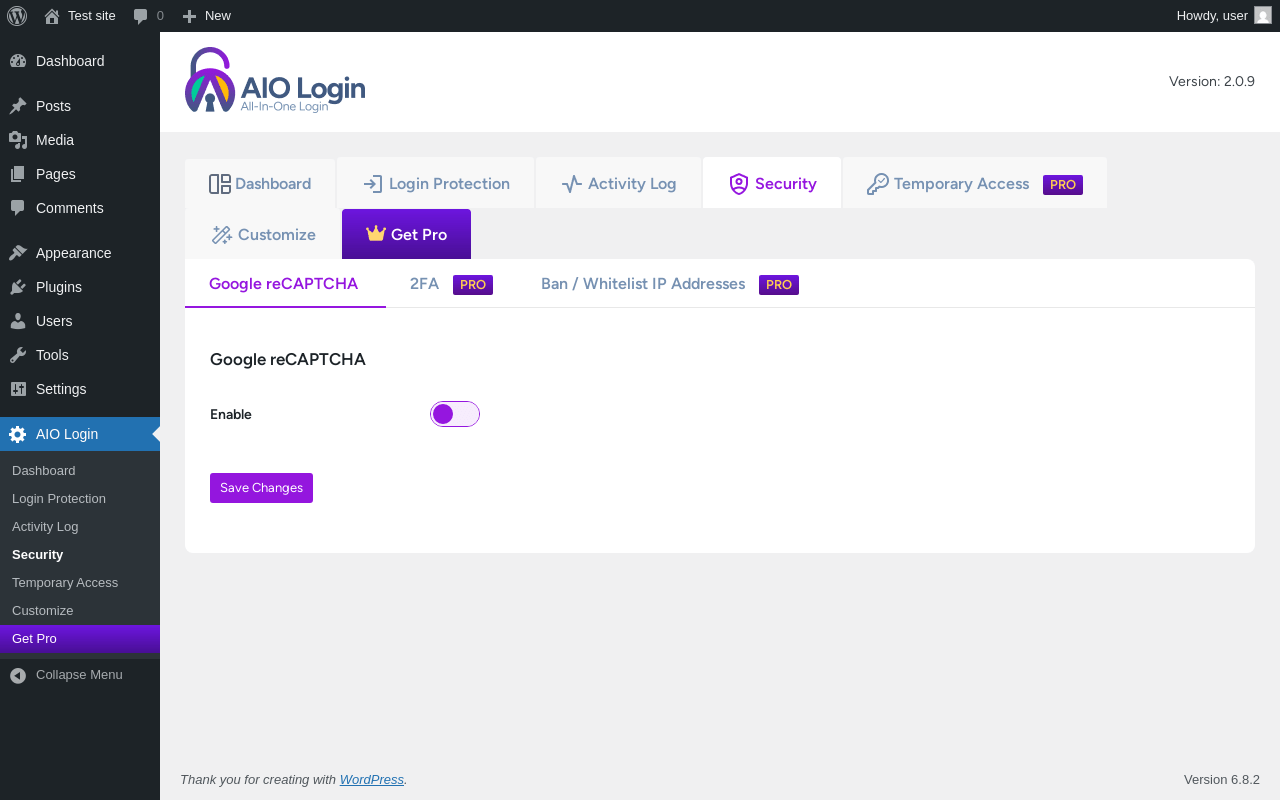The image size is (1280, 800).
Task: Click the Get Pro crown icon
Action: pos(376,233)
